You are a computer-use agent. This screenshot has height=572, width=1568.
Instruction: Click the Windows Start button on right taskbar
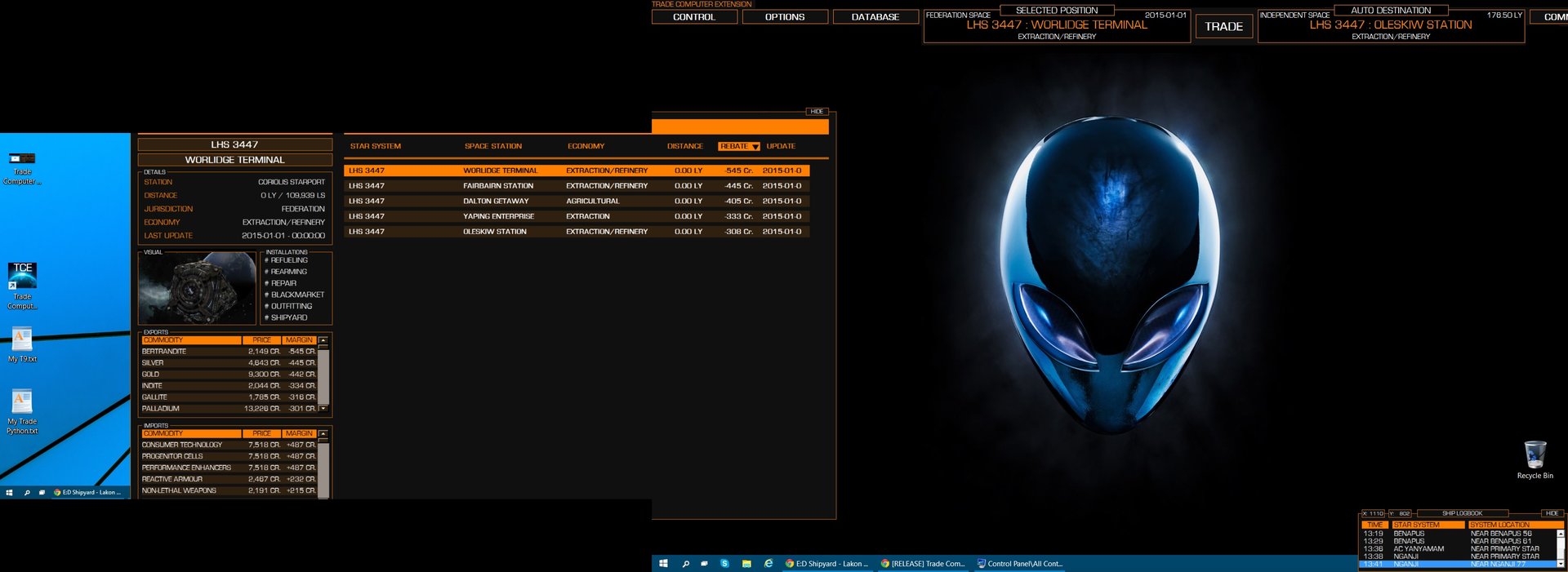click(x=663, y=563)
